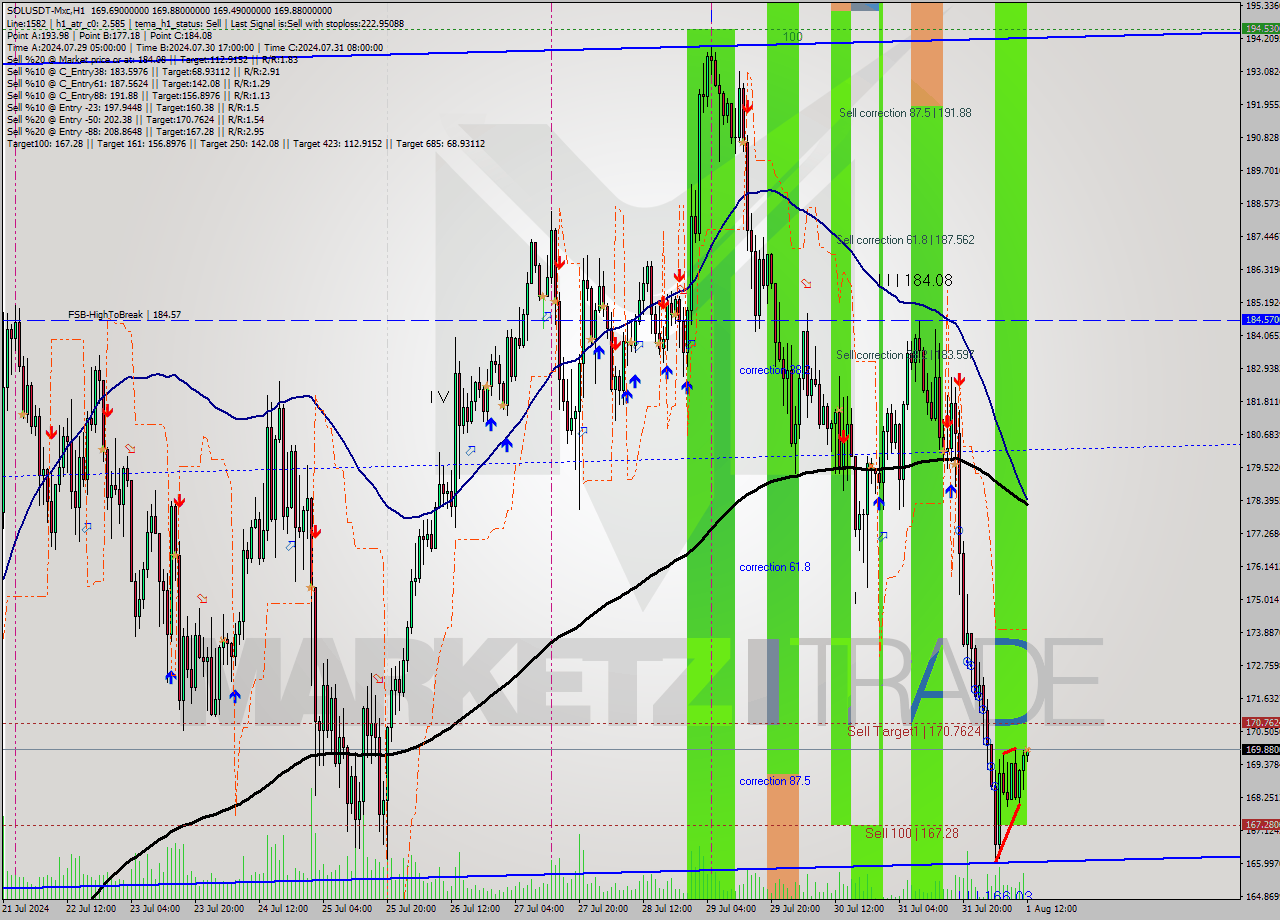Viewport: 1280px width, 920px height.
Task: Click 178.395 on the price axis
Action: [1262, 501]
